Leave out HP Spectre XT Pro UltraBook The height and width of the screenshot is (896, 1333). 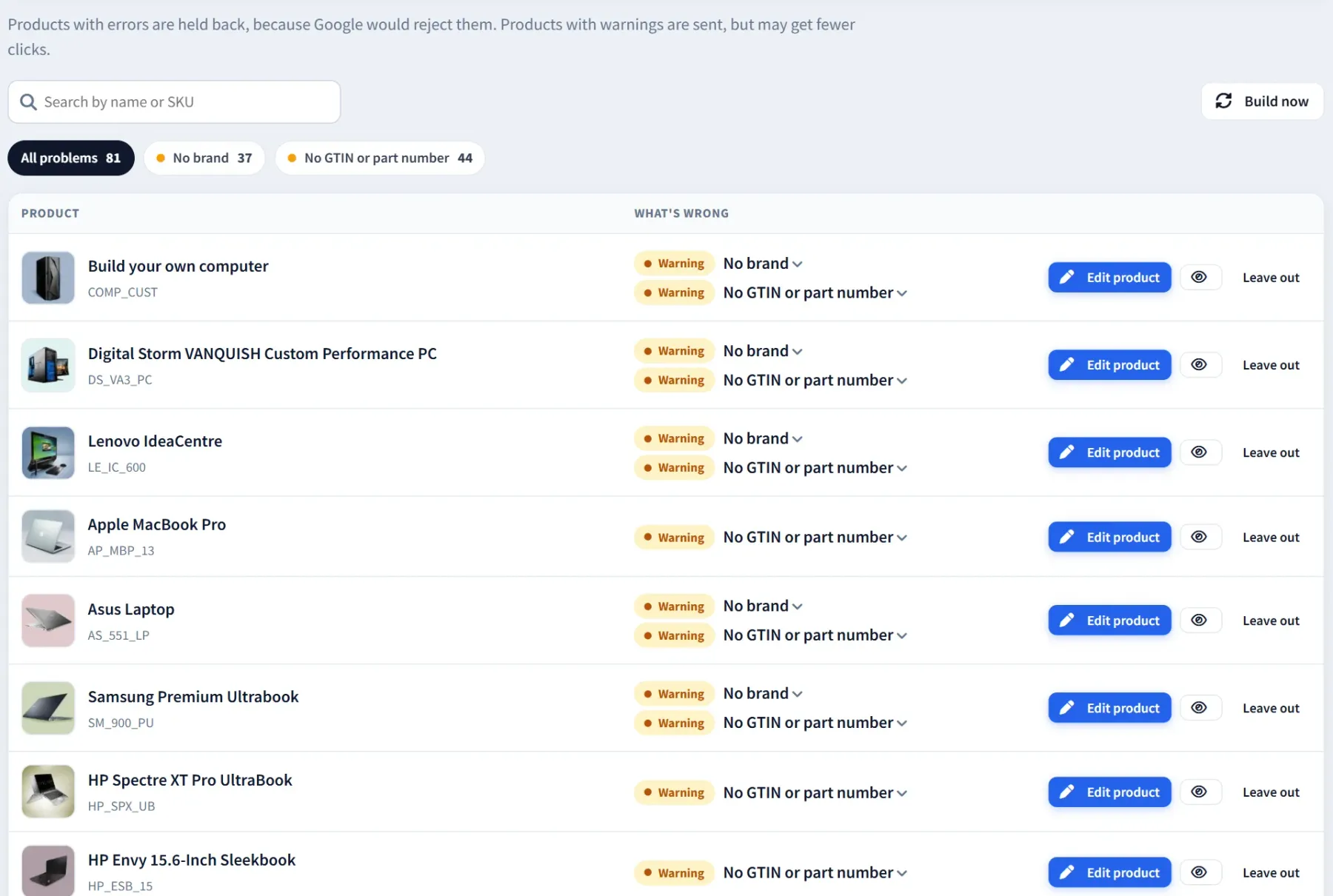click(1271, 792)
